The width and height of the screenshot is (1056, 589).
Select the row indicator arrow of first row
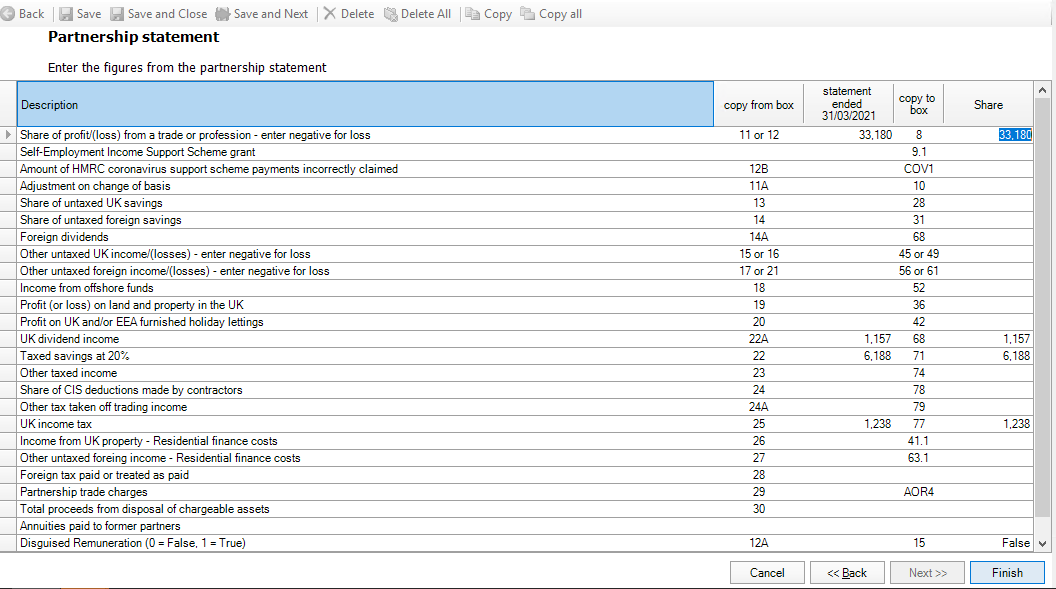coord(8,135)
